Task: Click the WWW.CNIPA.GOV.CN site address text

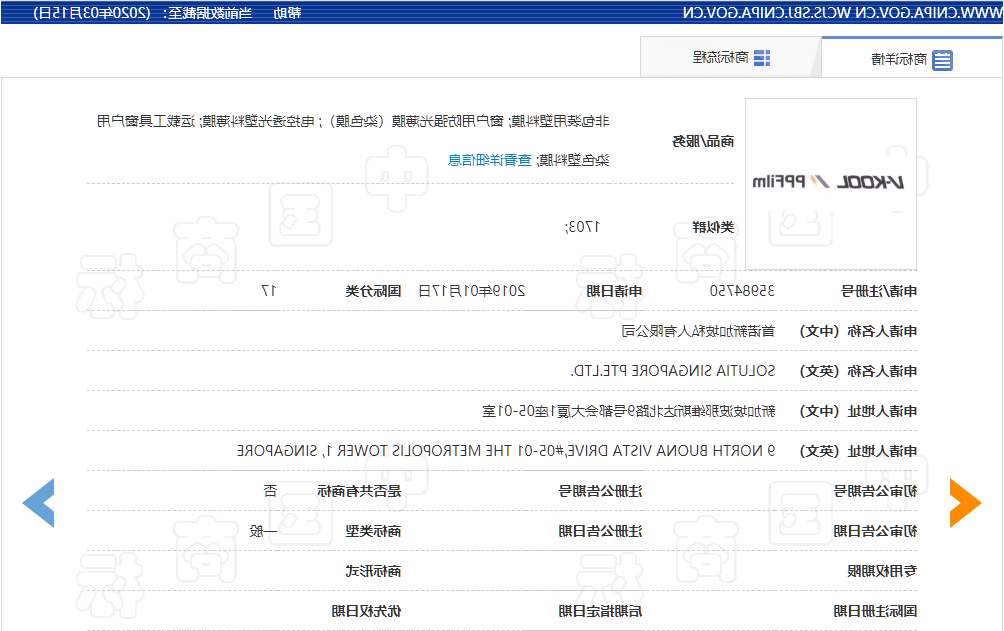Action: click(928, 13)
